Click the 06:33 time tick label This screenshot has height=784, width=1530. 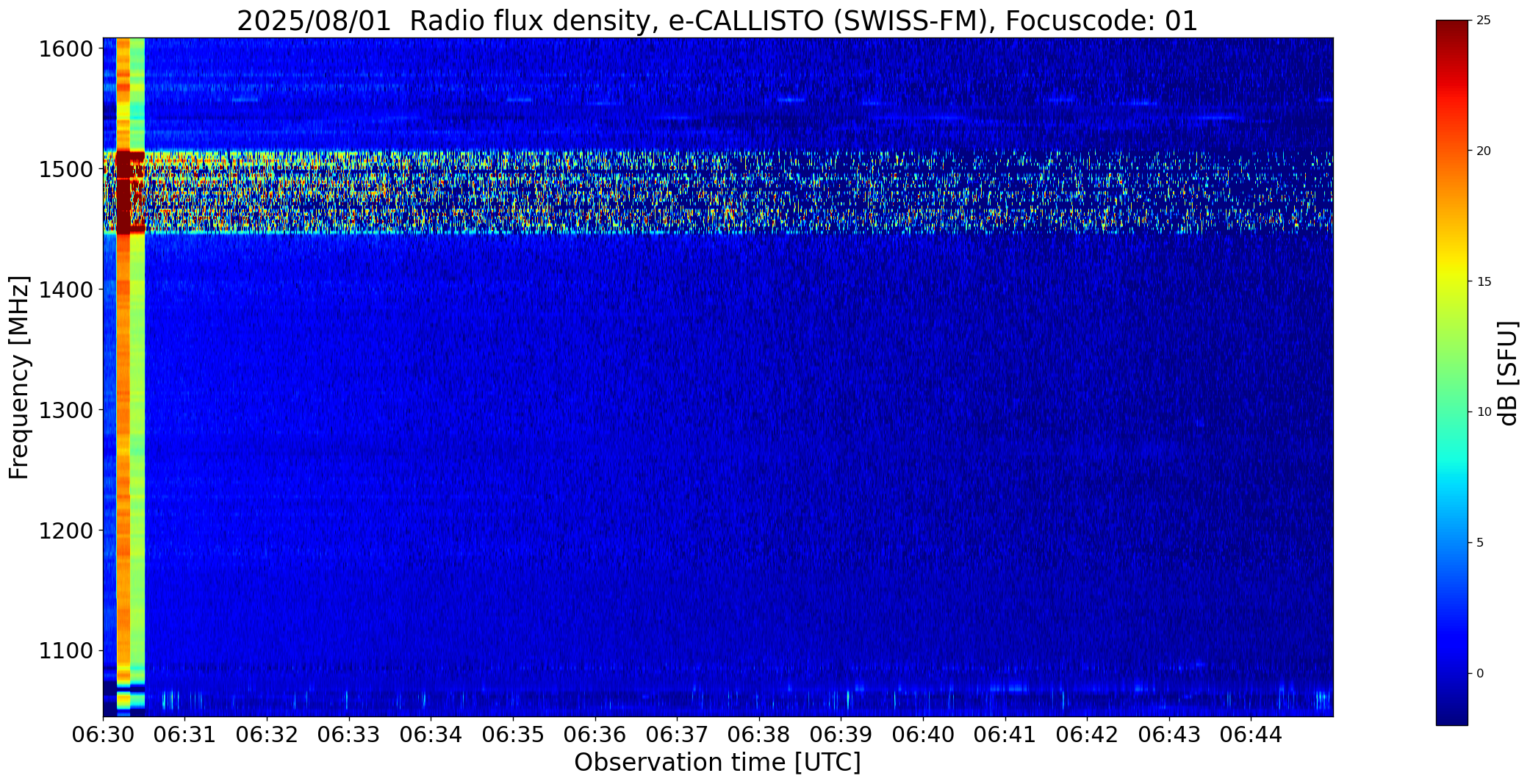click(x=349, y=735)
